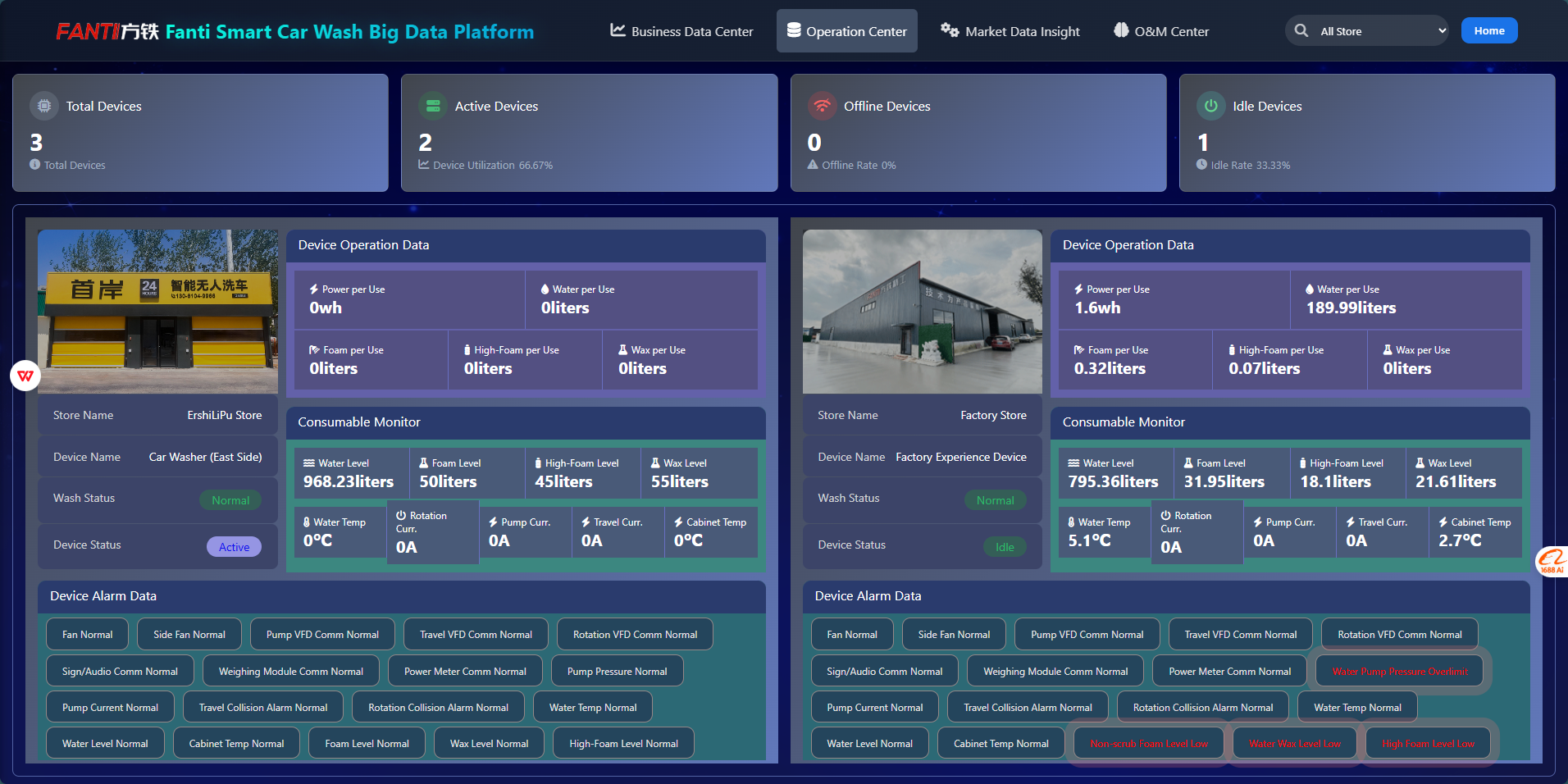Switch to Business Data Center tab
Image resolution: width=1568 pixels, height=784 pixels.
click(x=681, y=31)
